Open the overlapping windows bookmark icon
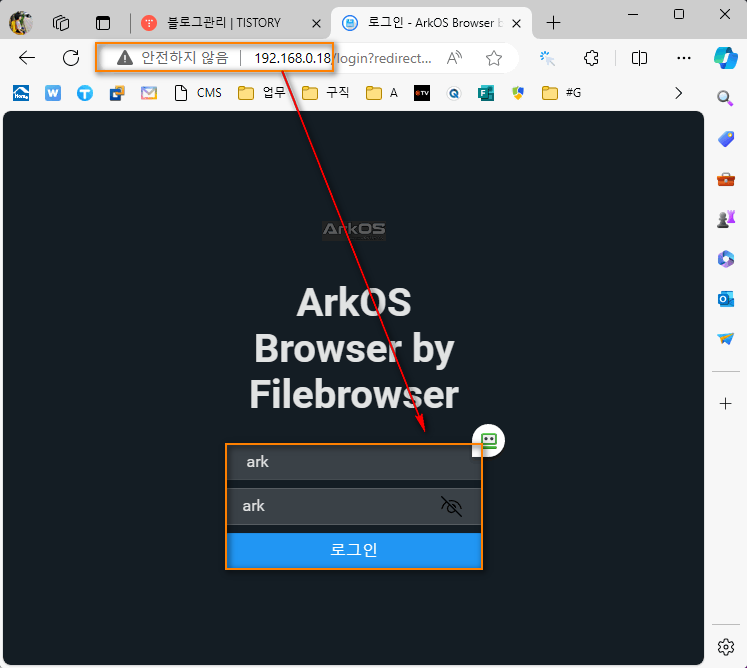The image size is (747, 668). 117,93
